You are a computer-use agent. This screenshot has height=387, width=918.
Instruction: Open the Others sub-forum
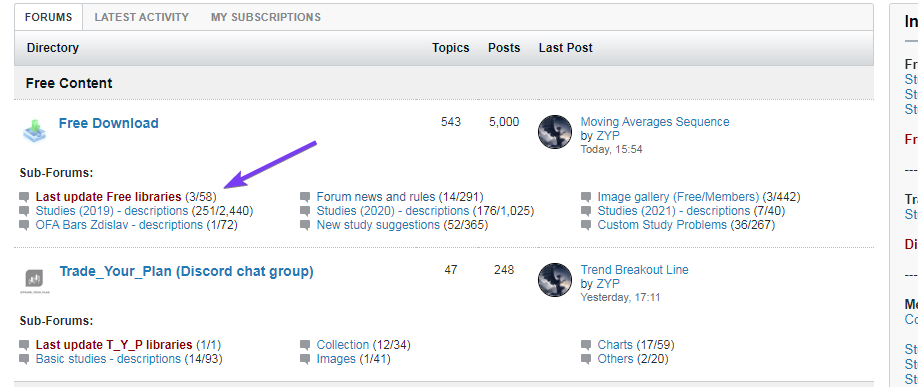[x=615, y=359]
